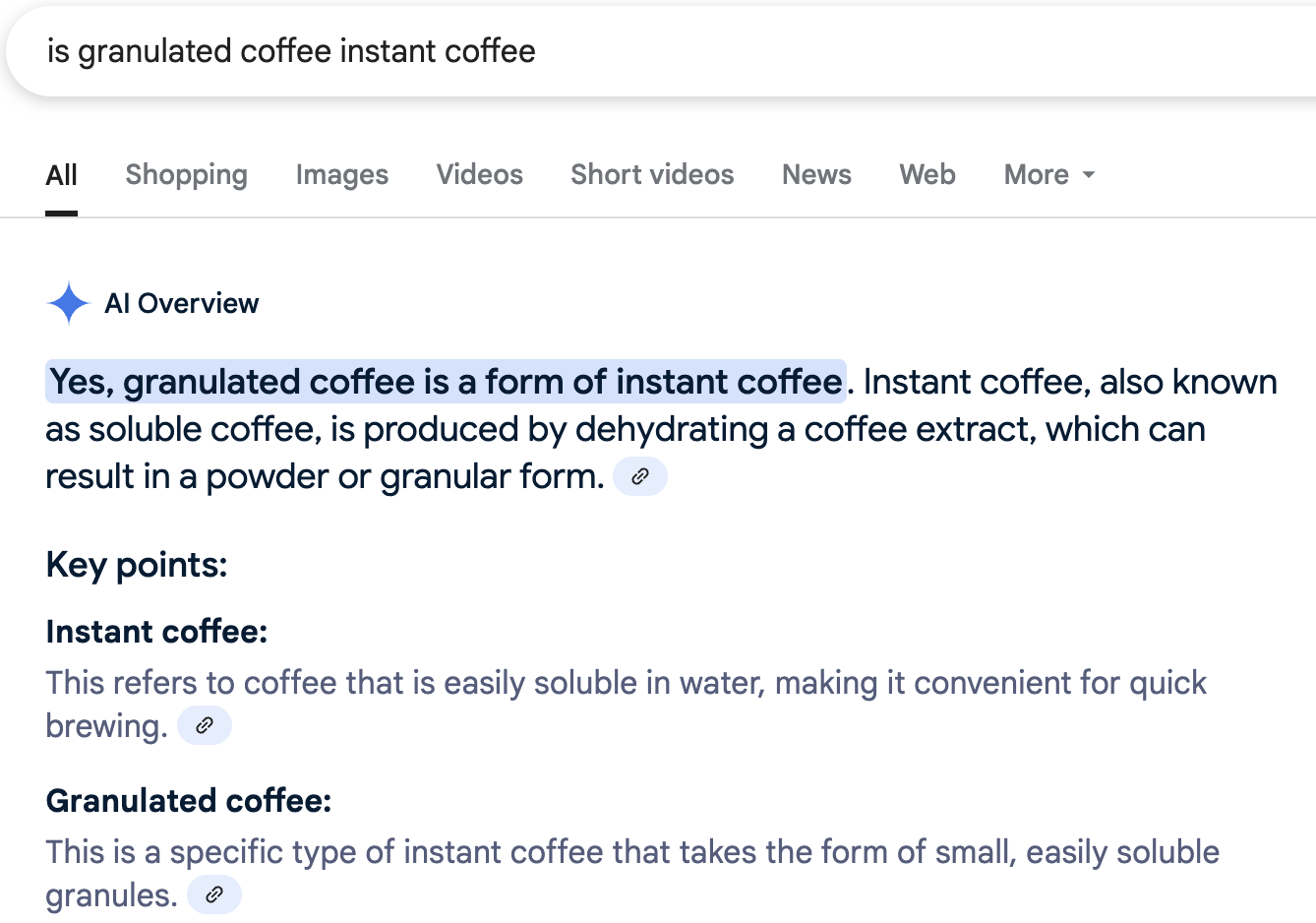
Task: Click the "Key points:" heading
Action: pos(137,565)
